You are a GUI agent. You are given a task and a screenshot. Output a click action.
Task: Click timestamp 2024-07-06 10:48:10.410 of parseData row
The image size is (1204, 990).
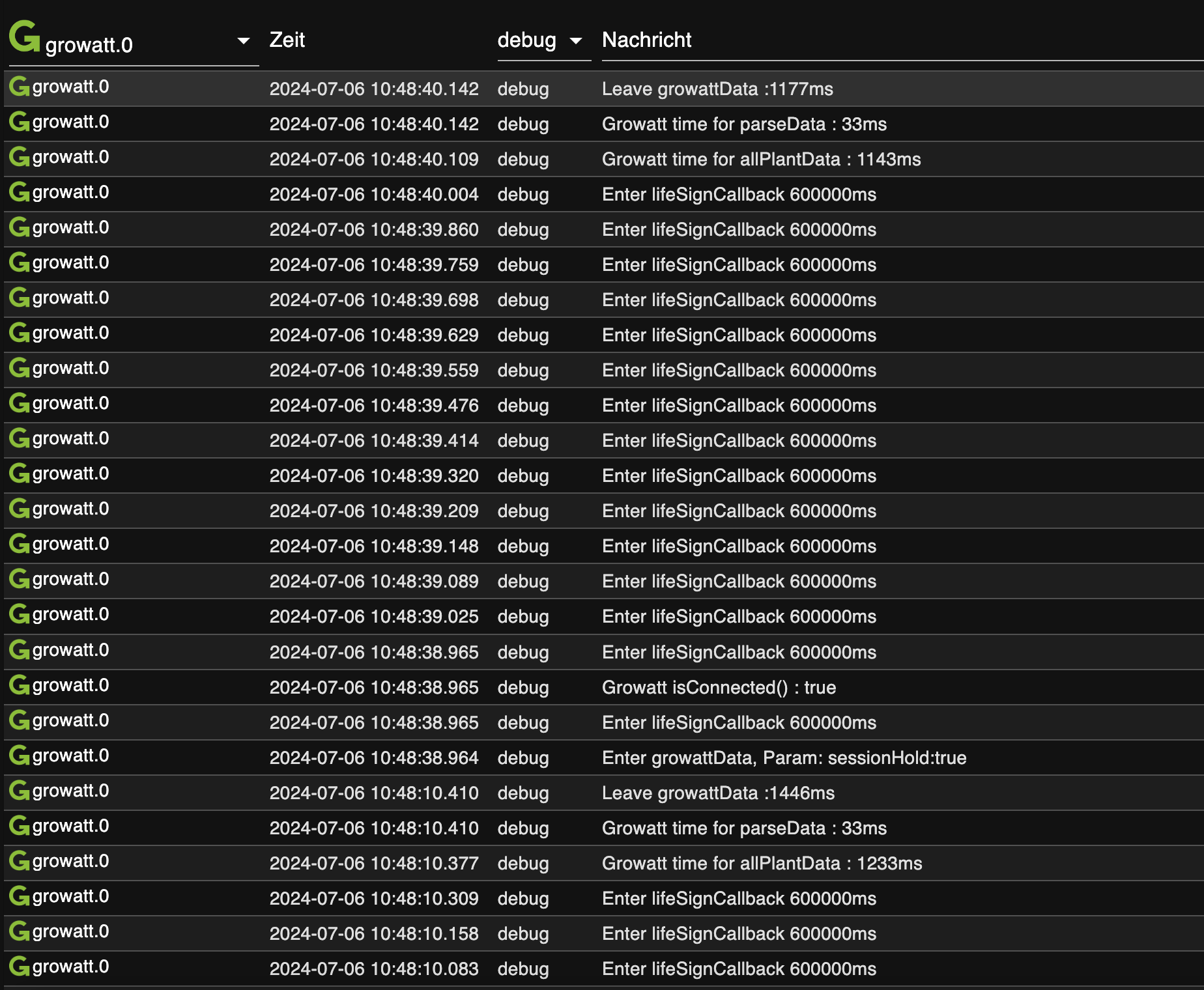(x=374, y=828)
